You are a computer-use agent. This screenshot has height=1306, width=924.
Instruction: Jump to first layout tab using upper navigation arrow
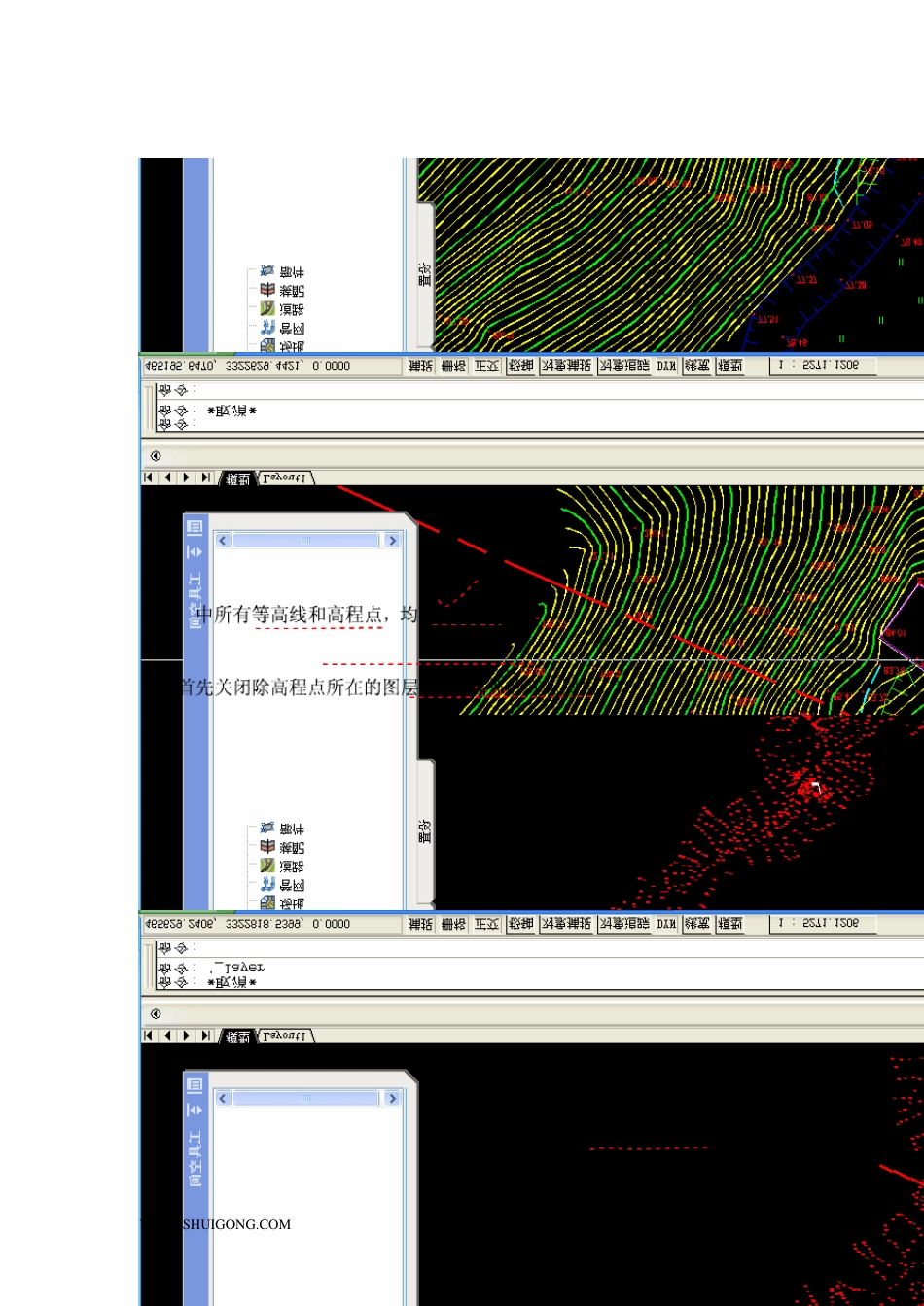(x=149, y=477)
